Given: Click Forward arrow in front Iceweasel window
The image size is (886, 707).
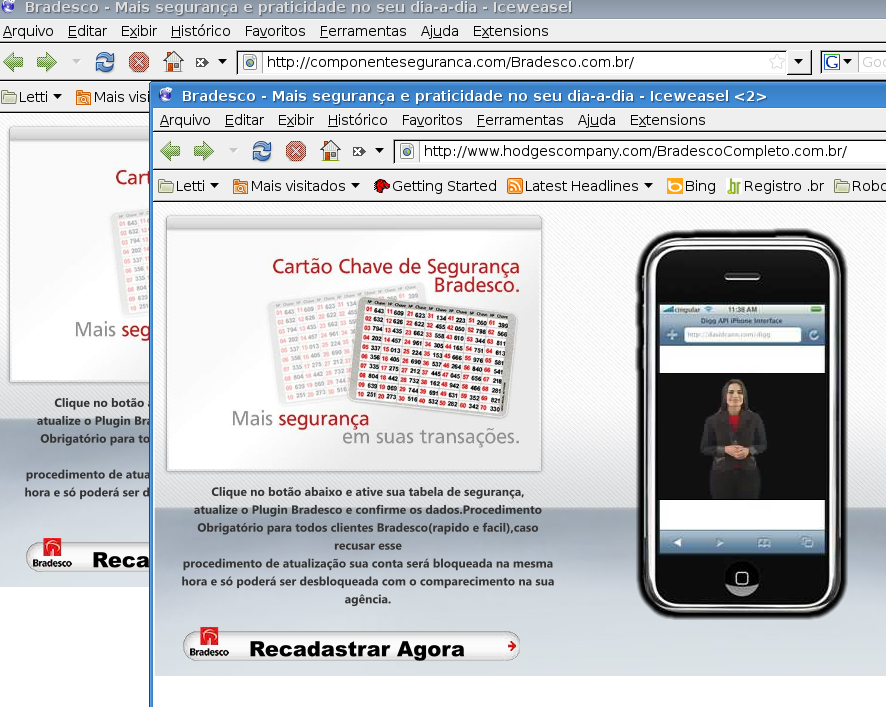Looking at the screenshot, I should coord(204,151).
